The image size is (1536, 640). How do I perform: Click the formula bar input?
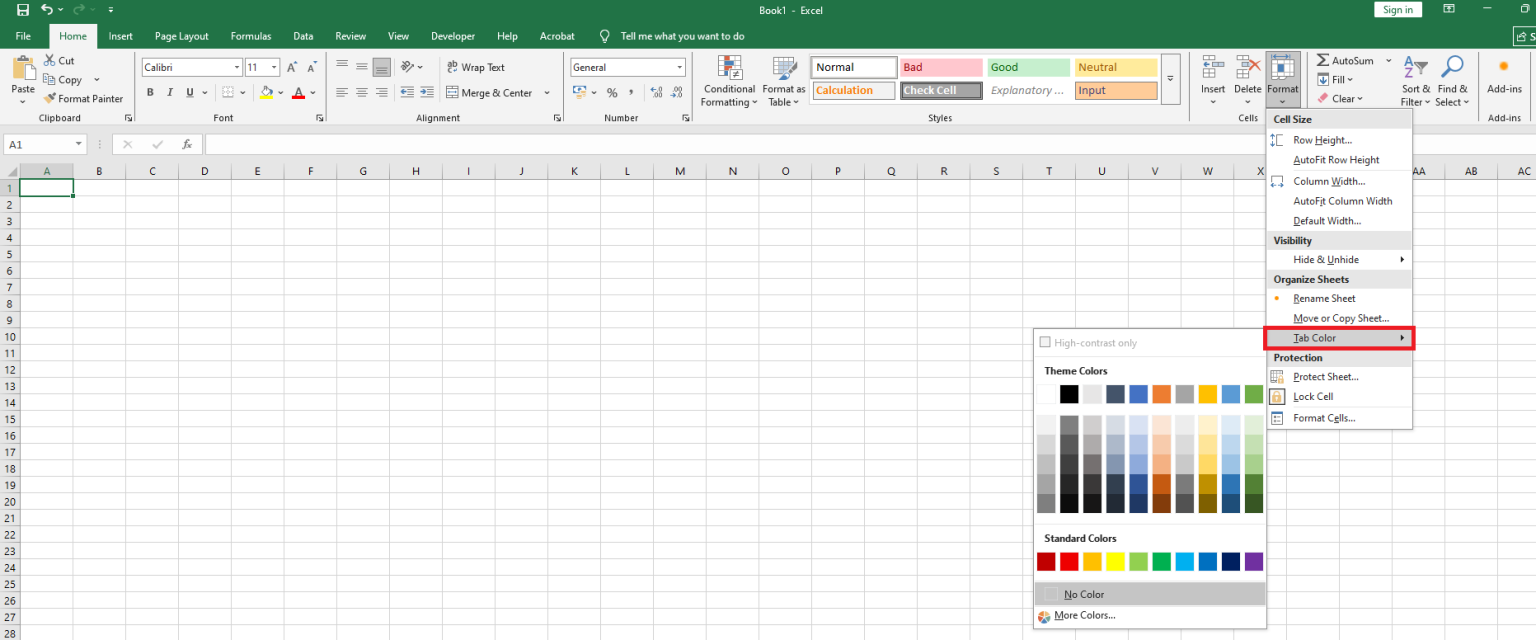point(868,145)
